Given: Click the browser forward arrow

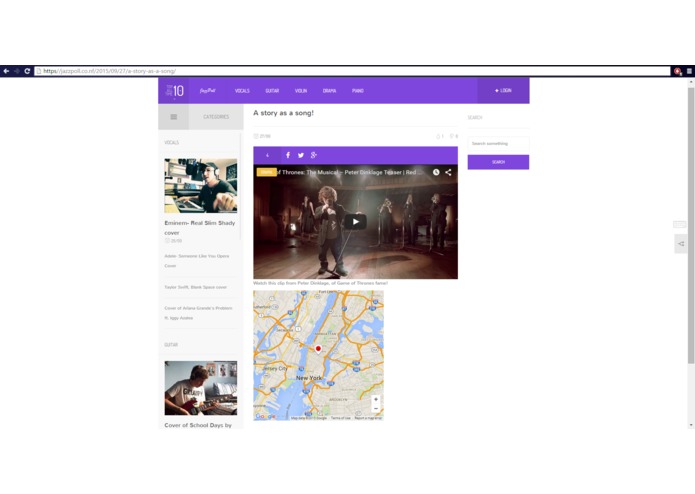Looking at the screenshot, I should point(17,71).
